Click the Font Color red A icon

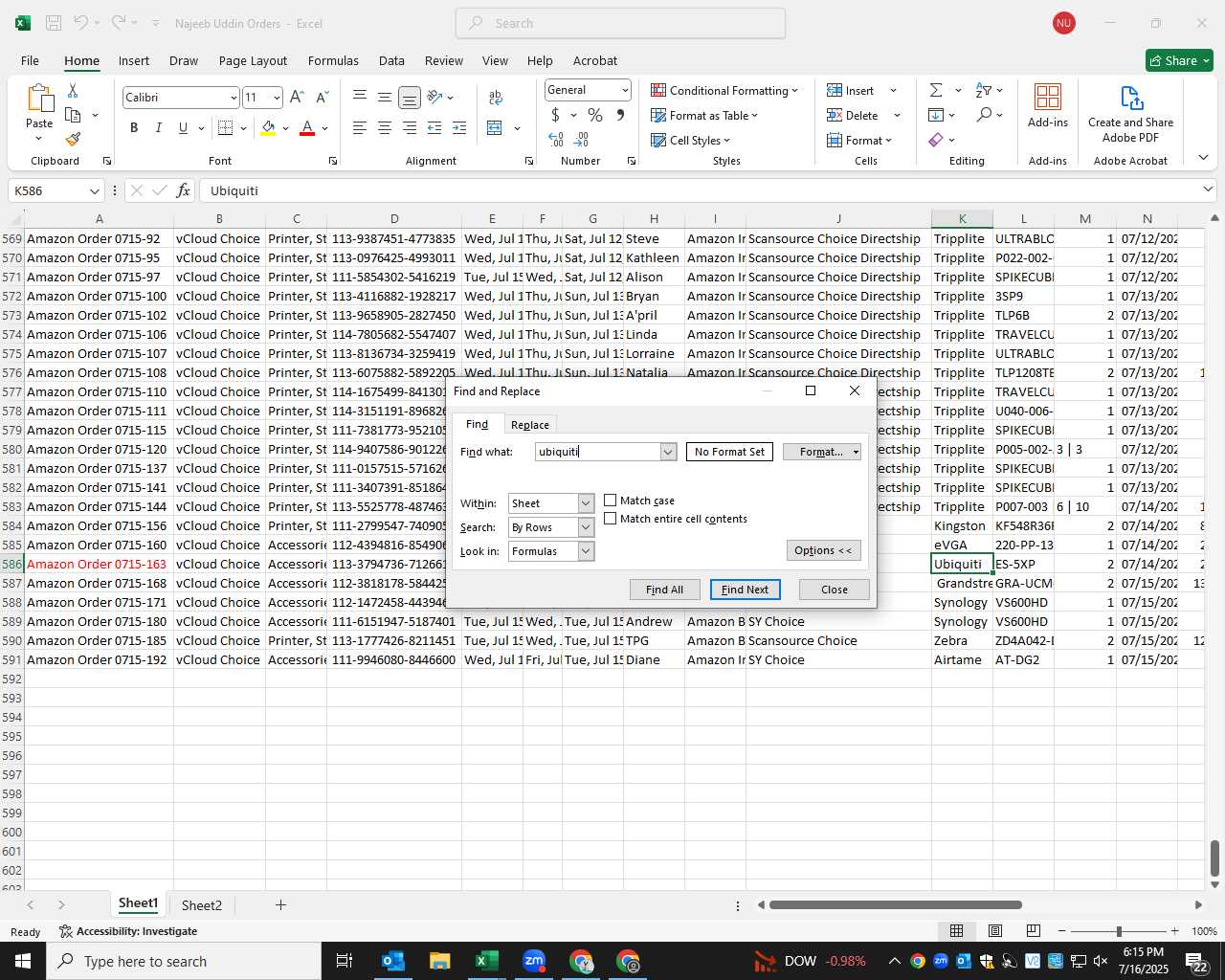307,127
